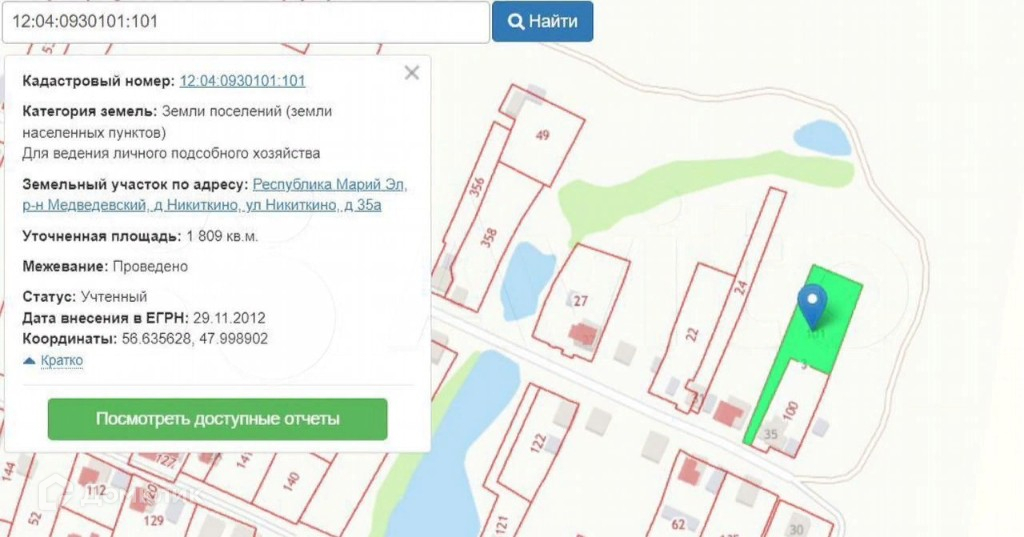Click the date 29.11.2012 text
1024x537 pixels.
[x=229, y=318]
